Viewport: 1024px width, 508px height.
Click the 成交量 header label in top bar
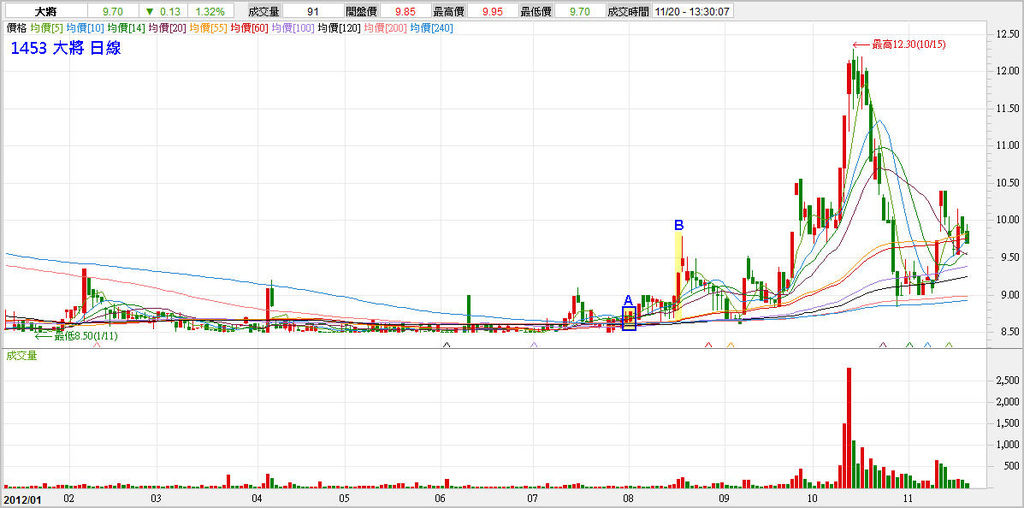click(x=264, y=11)
